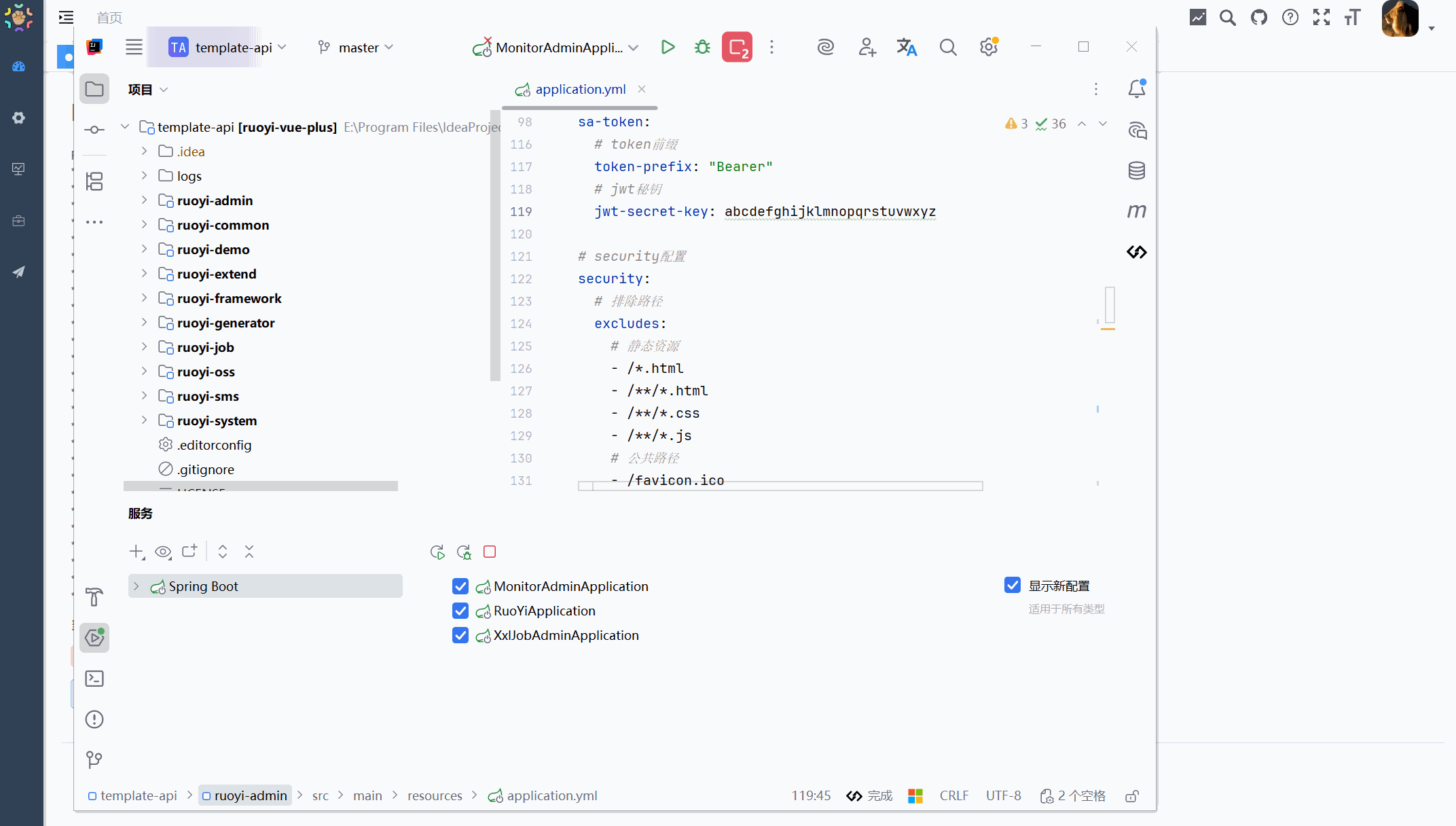Uncheck the RuoYiApplication checkbox
Image resolution: width=1456 pixels, height=826 pixels.
point(460,611)
